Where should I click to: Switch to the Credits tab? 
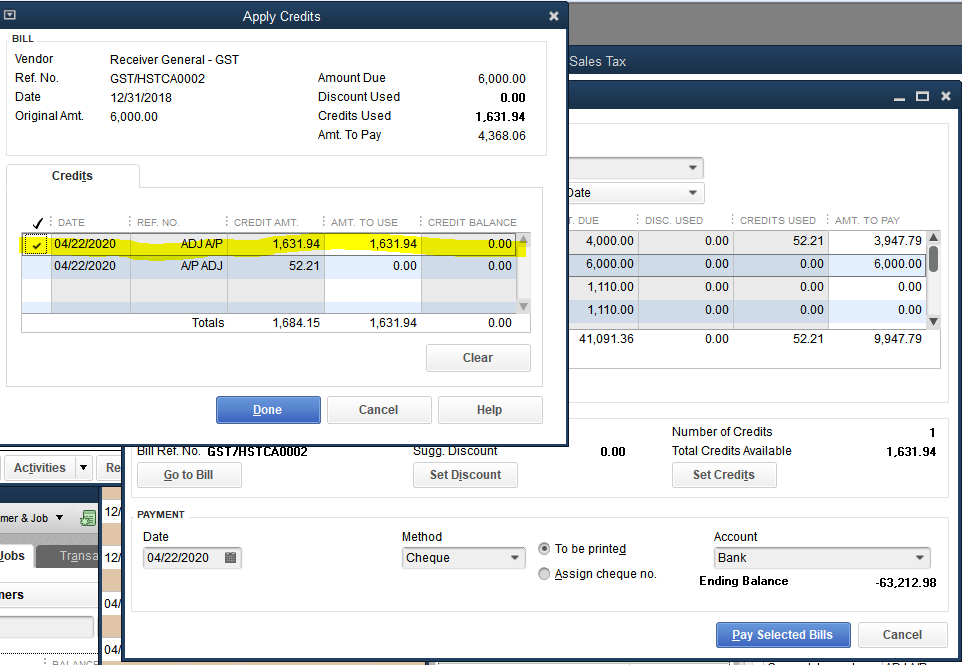click(x=72, y=176)
